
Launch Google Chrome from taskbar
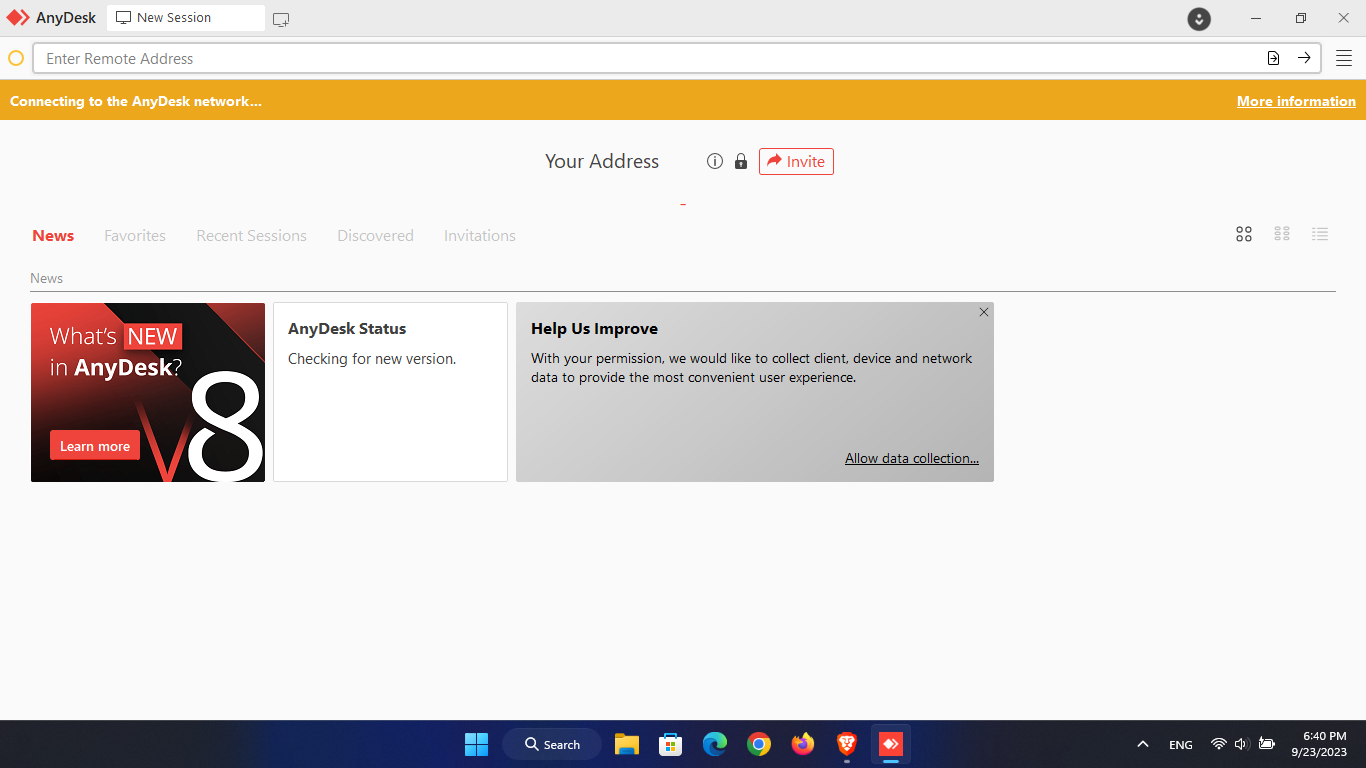[x=759, y=744]
